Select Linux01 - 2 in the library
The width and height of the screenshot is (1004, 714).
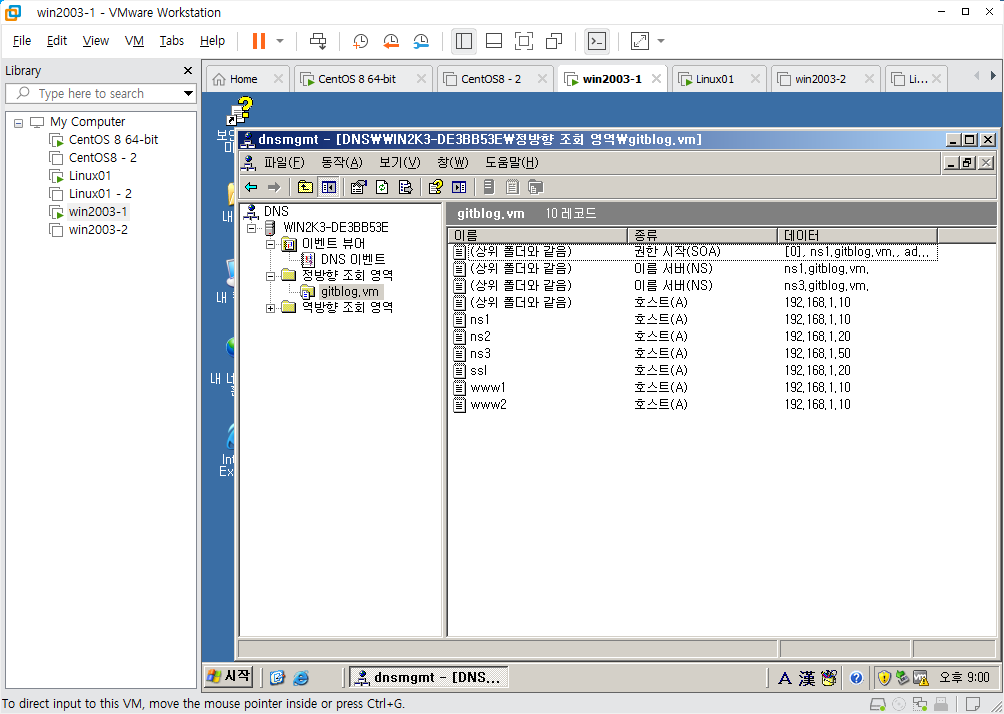(100, 193)
